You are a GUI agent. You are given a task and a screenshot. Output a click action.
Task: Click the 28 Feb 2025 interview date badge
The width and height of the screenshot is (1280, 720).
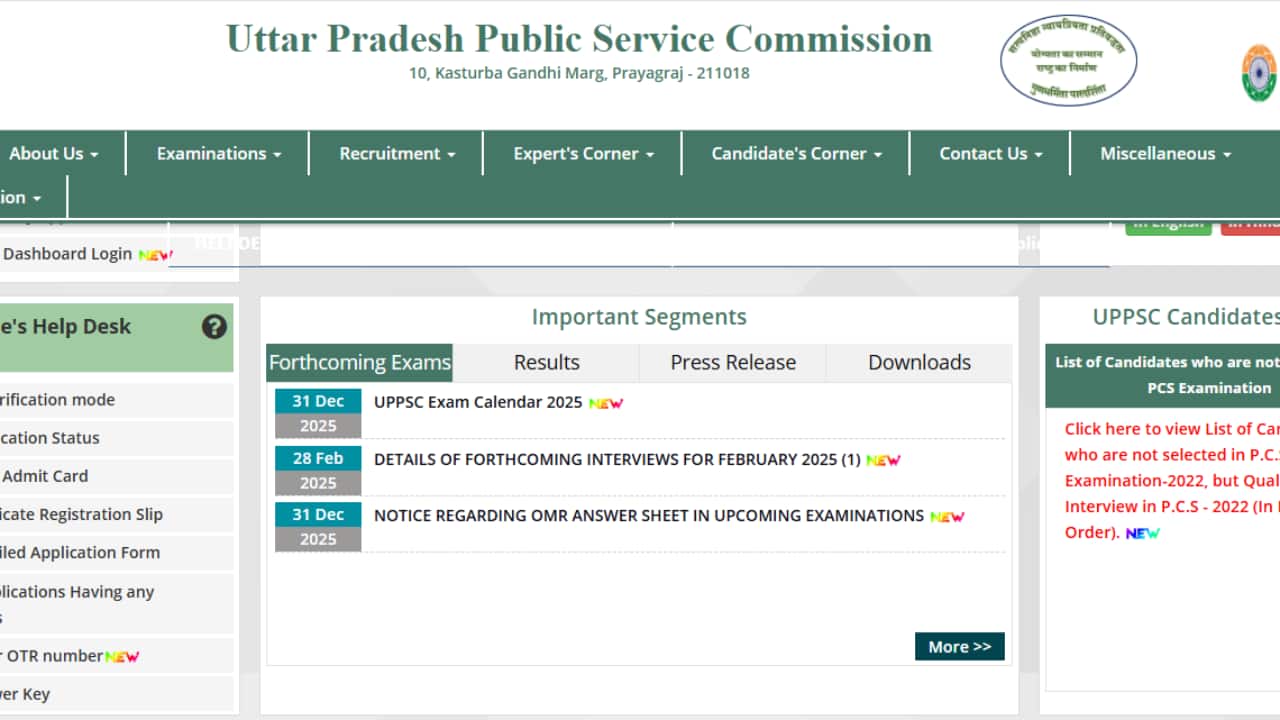tap(317, 470)
